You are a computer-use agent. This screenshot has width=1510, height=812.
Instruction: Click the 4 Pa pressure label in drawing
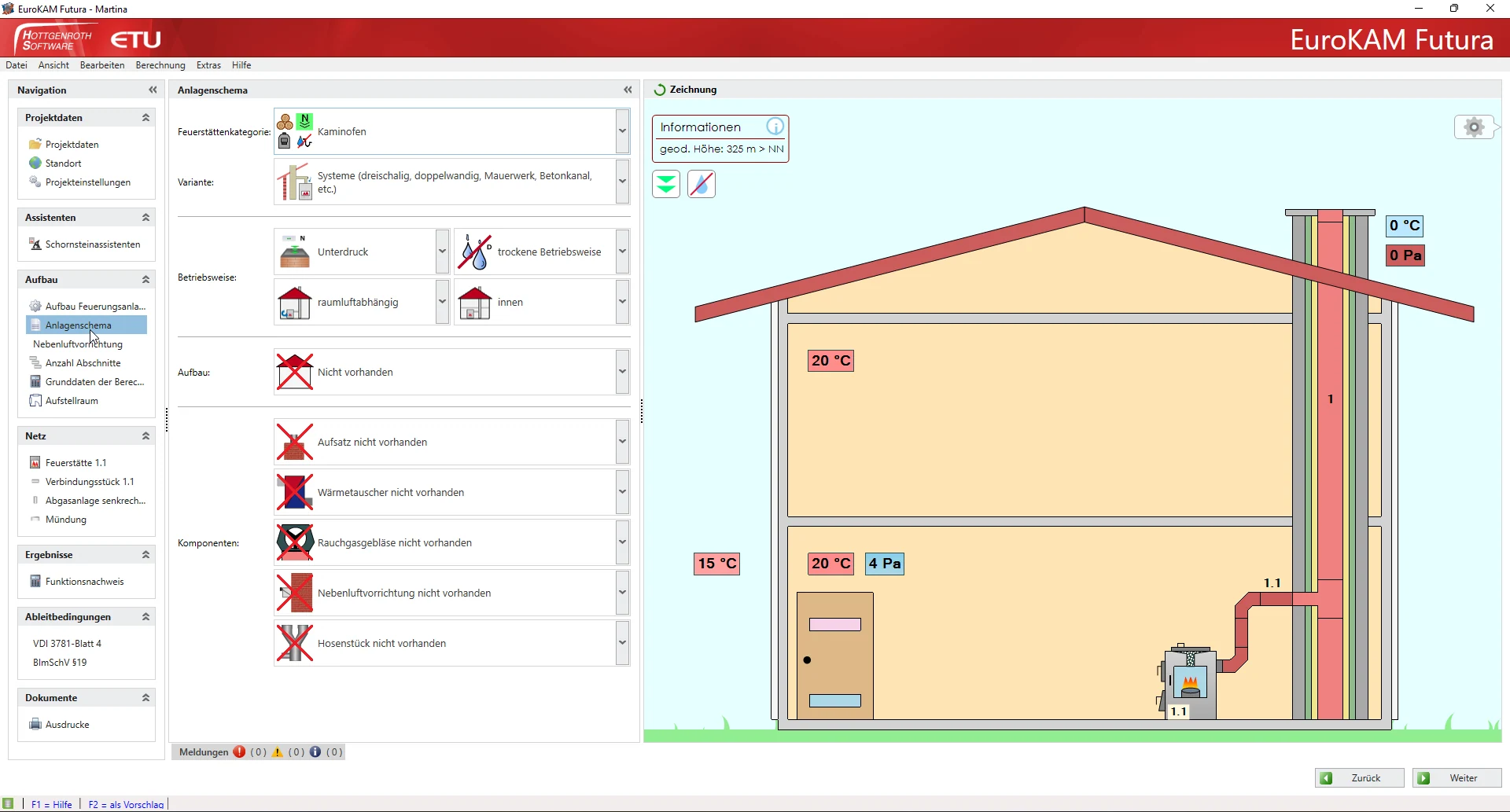point(885,564)
